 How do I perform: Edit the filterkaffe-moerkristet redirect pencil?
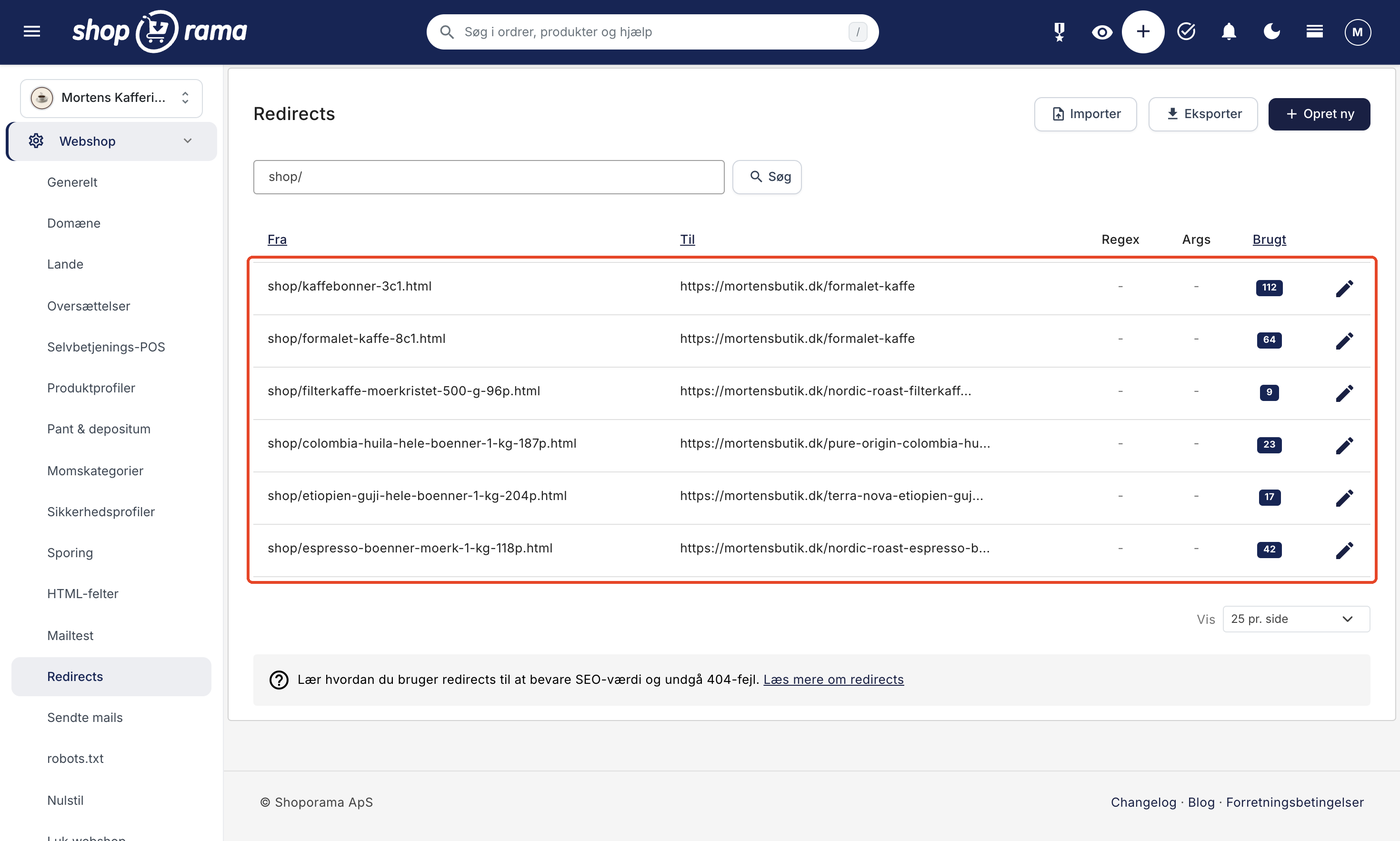[x=1345, y=393]
